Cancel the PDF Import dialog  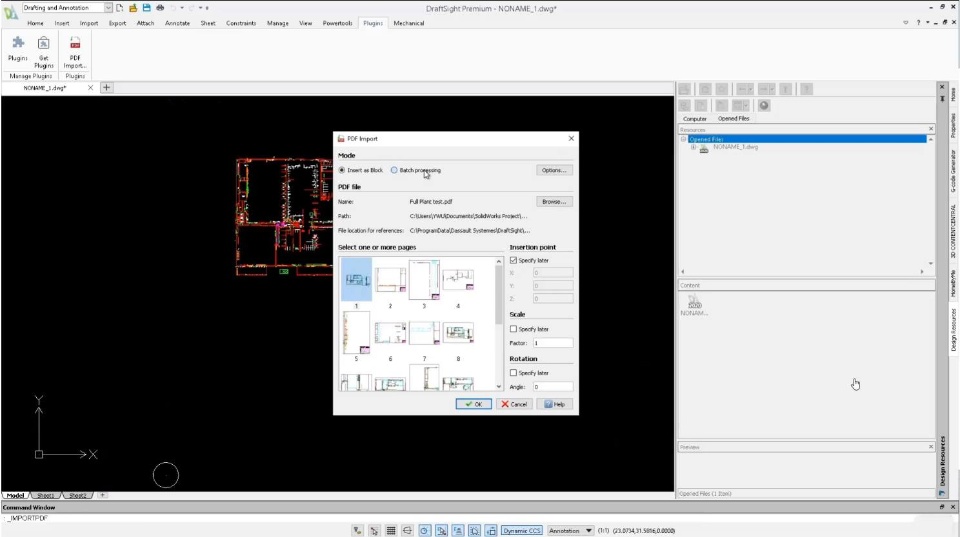(514, 404)
